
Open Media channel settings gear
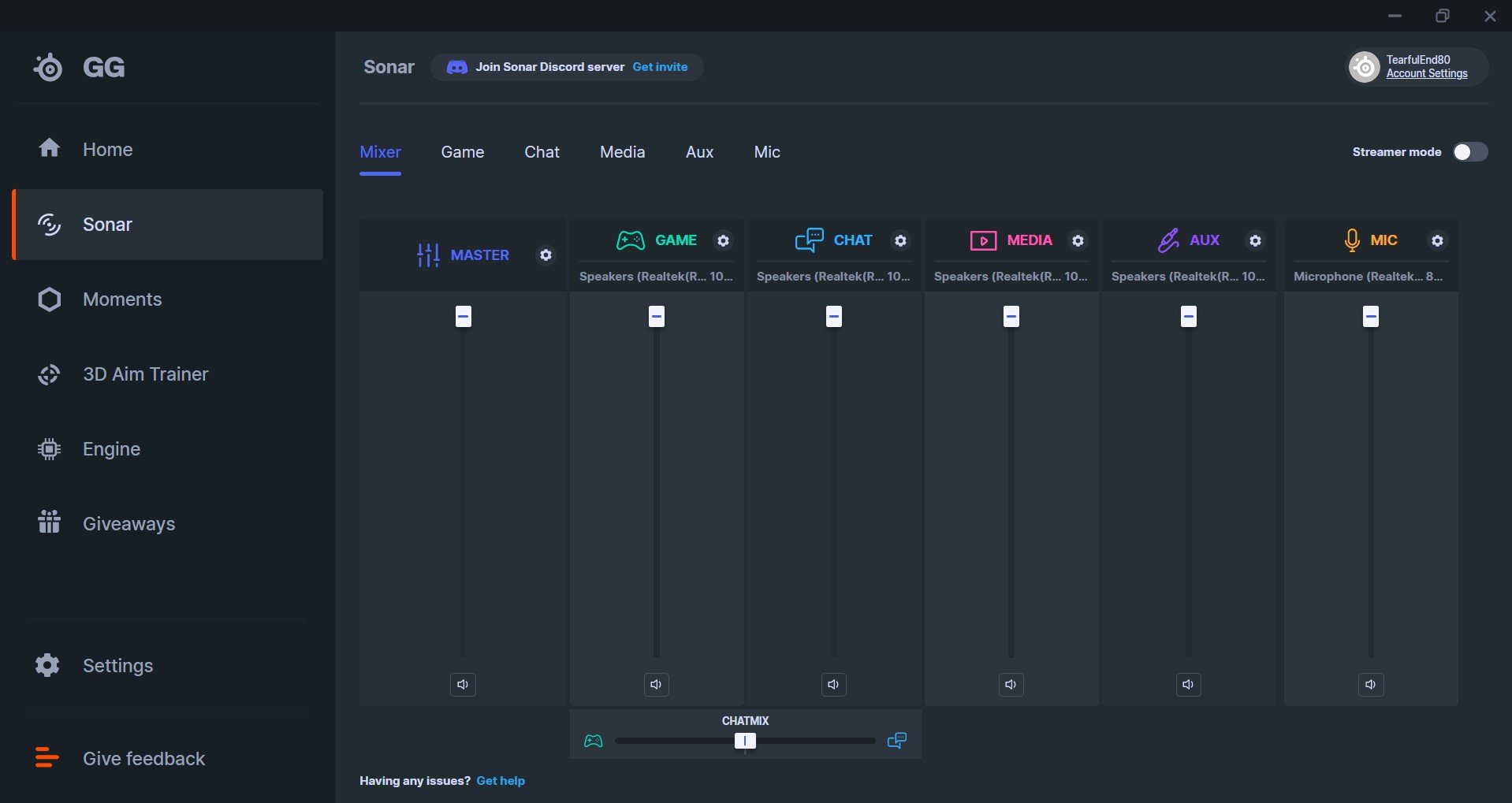tap(1078, 240)
